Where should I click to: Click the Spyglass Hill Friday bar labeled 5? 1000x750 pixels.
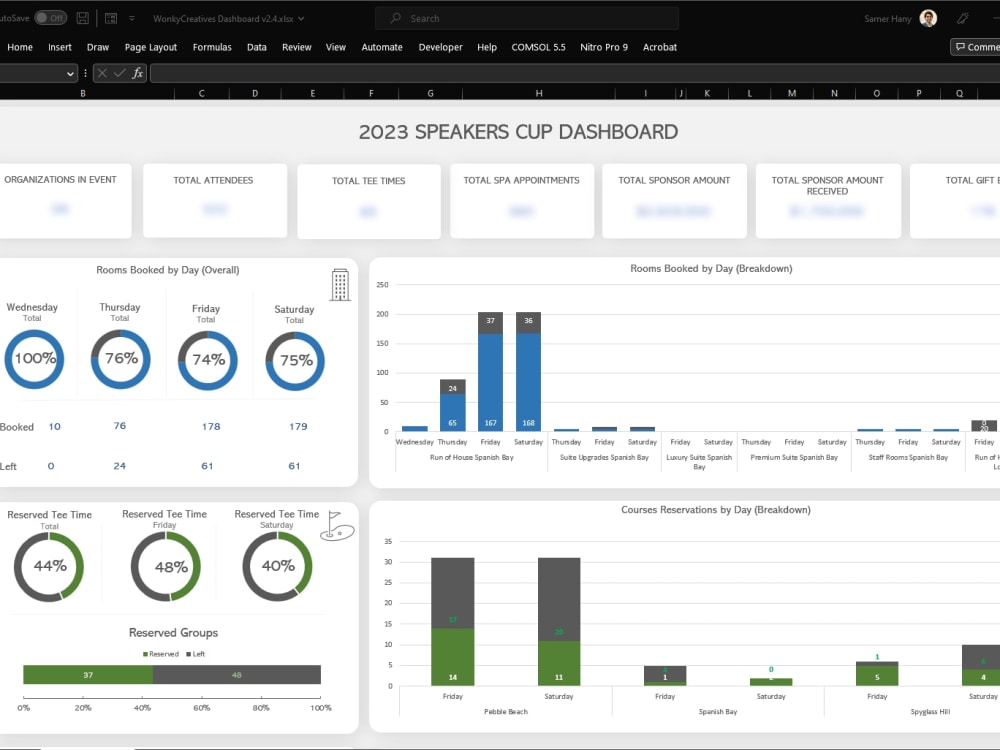click(877, 676)
